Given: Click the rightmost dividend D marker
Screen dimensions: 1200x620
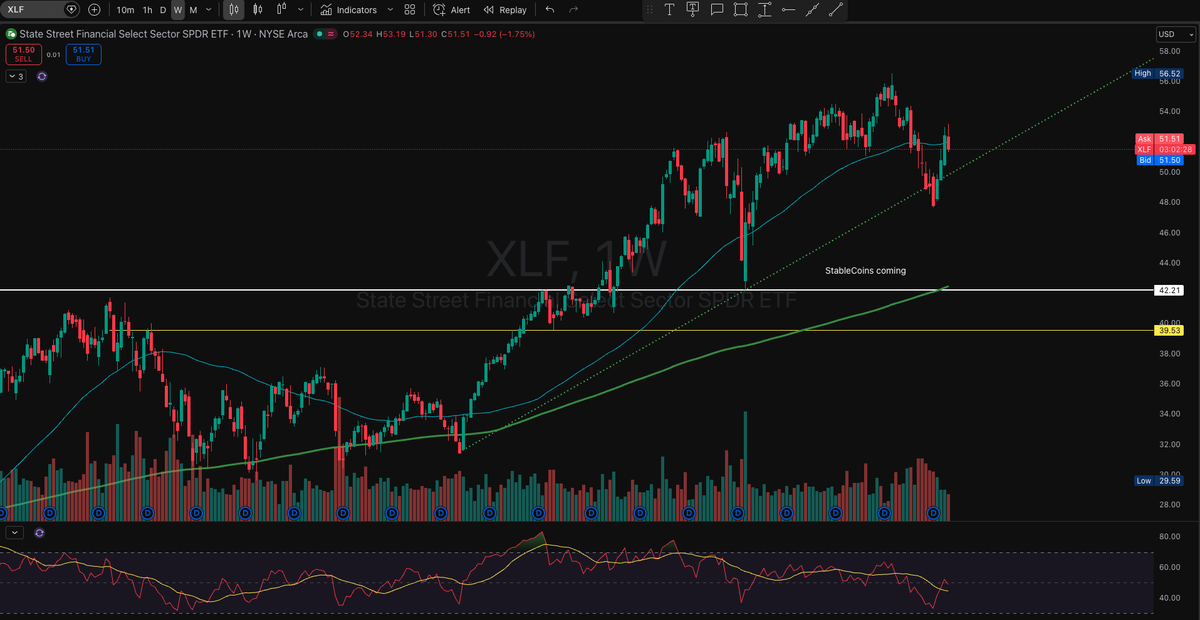Looking at the screenshot, I should pyautogui.click(x=933, y=513).
